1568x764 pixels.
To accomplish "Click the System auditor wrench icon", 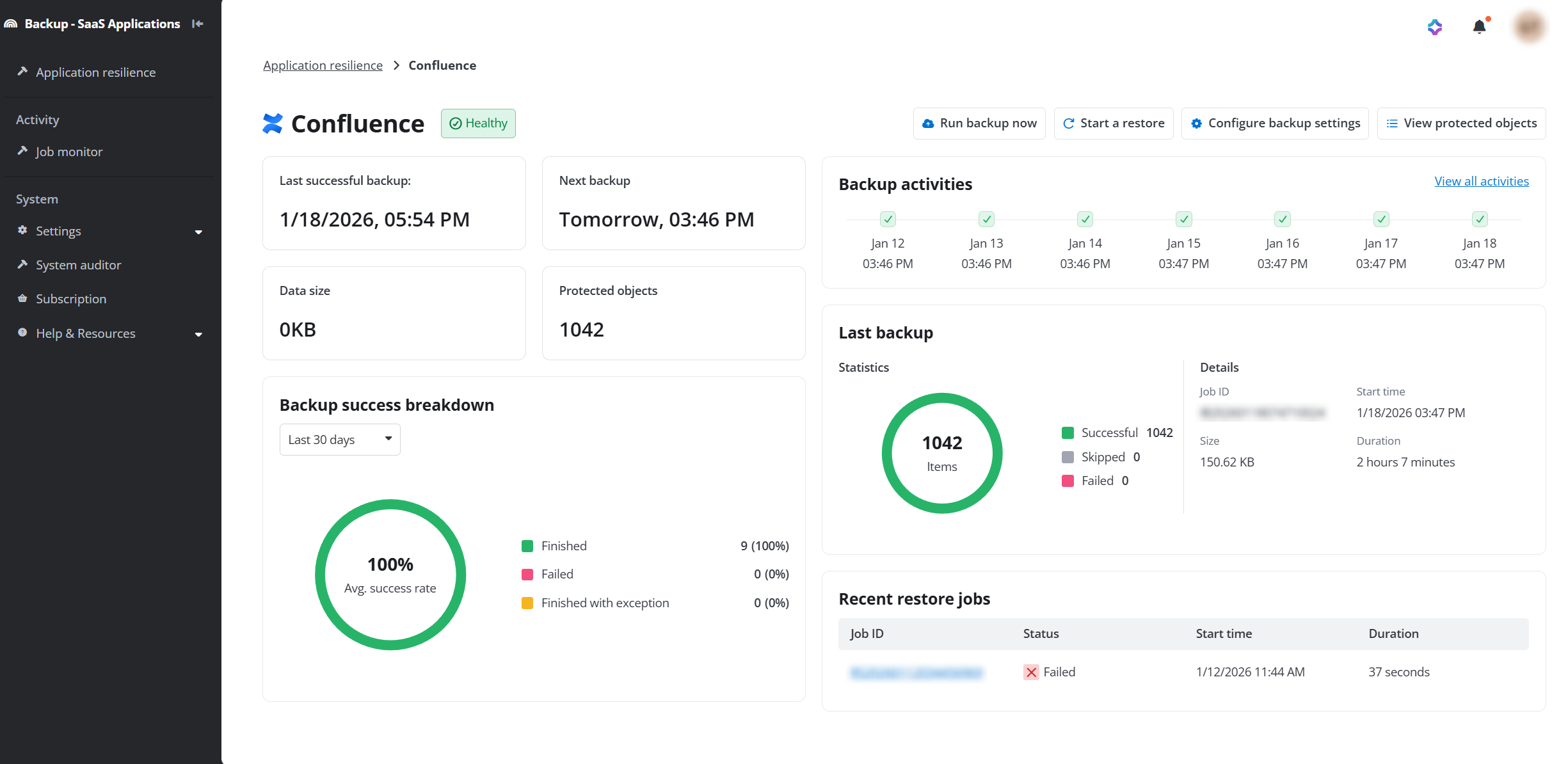I will [22, 264].
